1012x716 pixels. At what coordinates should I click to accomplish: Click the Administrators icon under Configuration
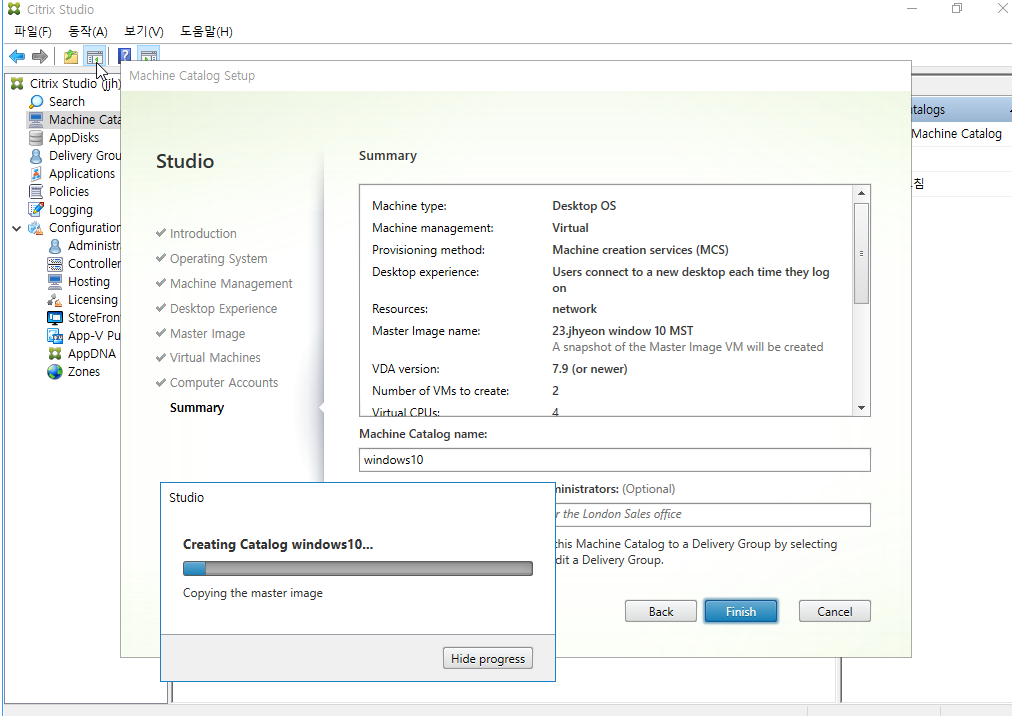(56, 246)
